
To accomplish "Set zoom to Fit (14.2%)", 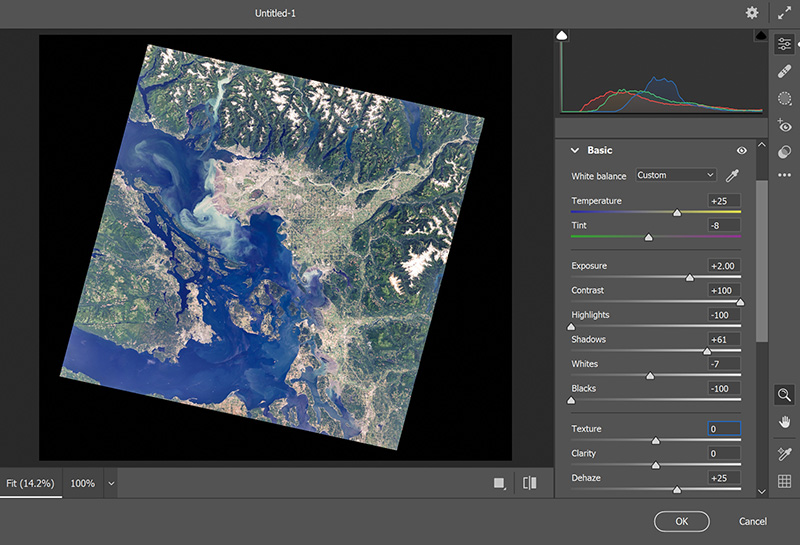I will (x=29, y=483).
